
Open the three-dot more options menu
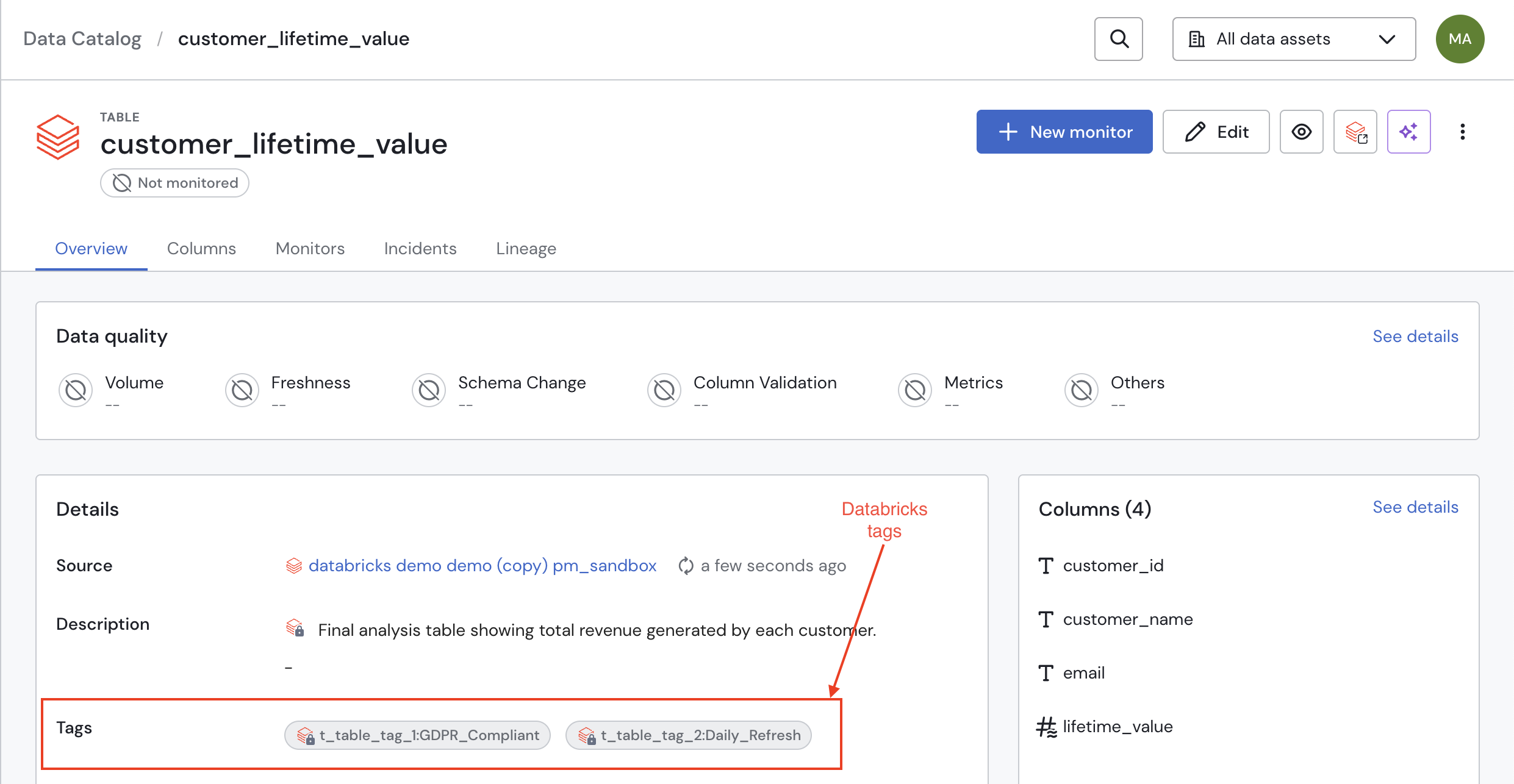[1462, 132]
